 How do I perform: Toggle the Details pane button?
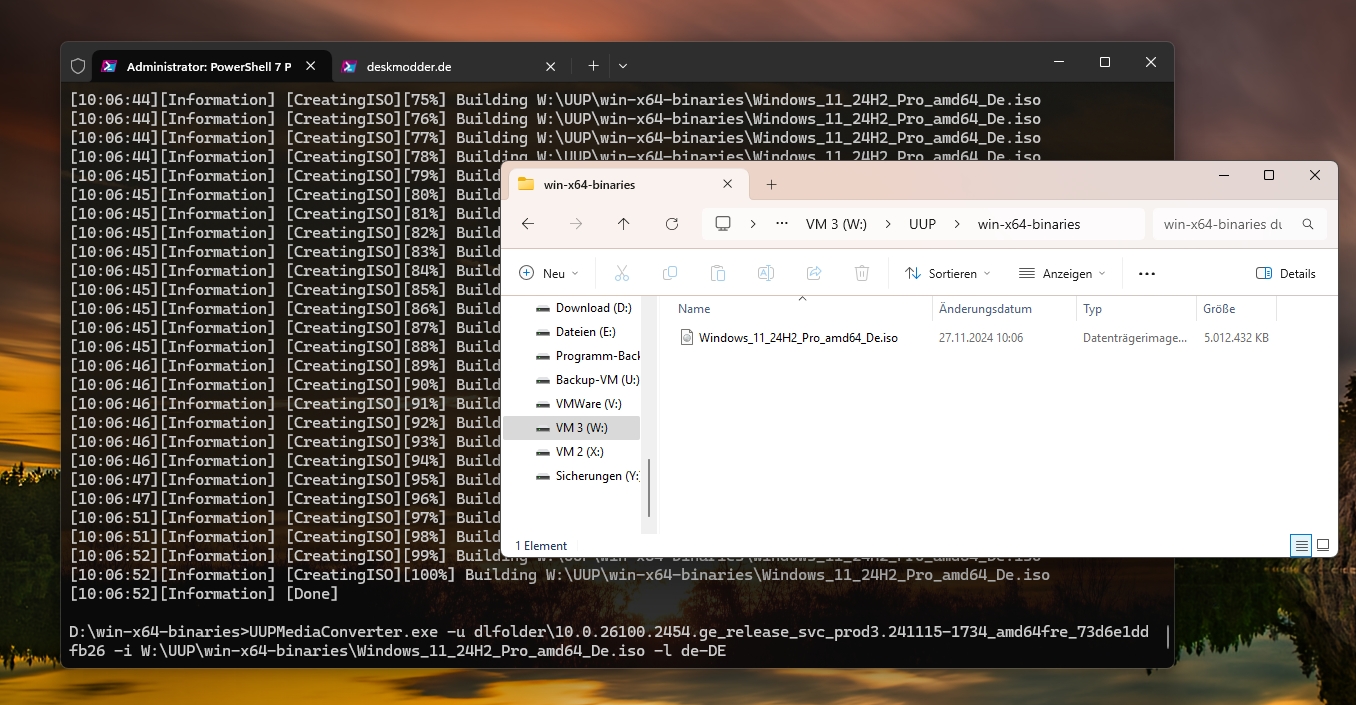click(x=1286, y=273)
